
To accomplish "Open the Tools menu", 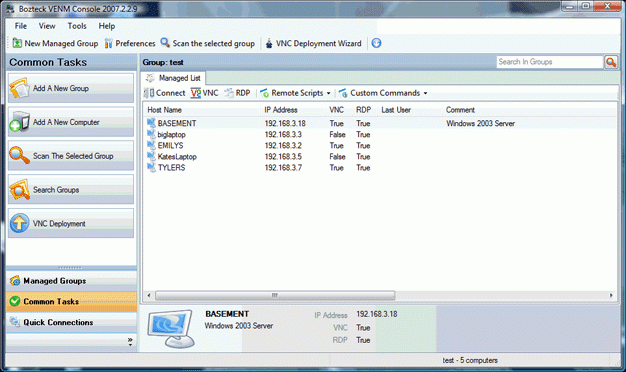I will 77,26.
